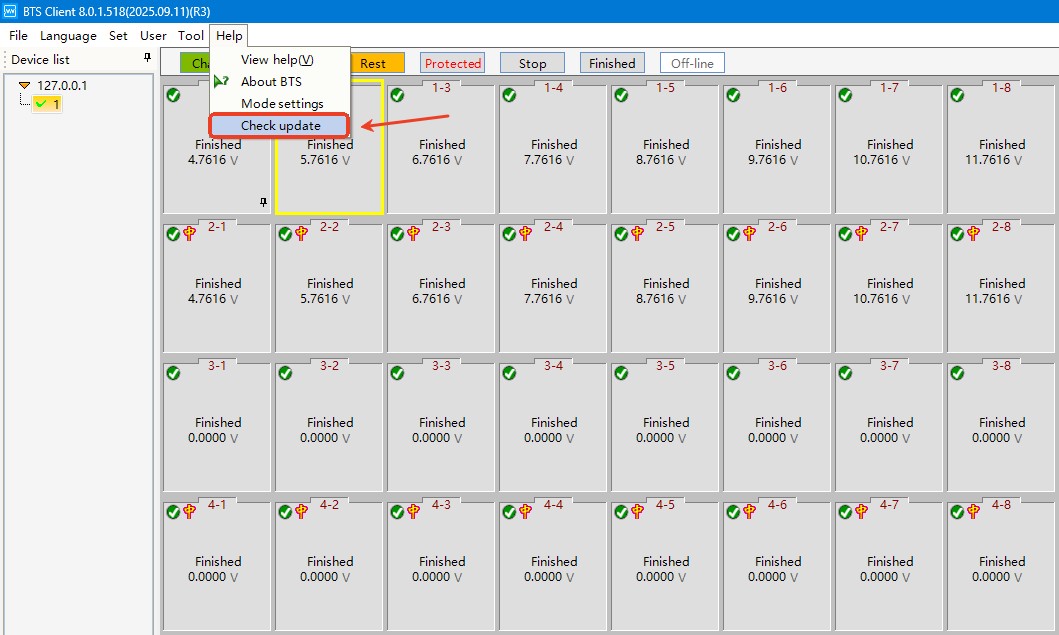
Task: Click the Off-line status filter button
Action: point(692,63)
